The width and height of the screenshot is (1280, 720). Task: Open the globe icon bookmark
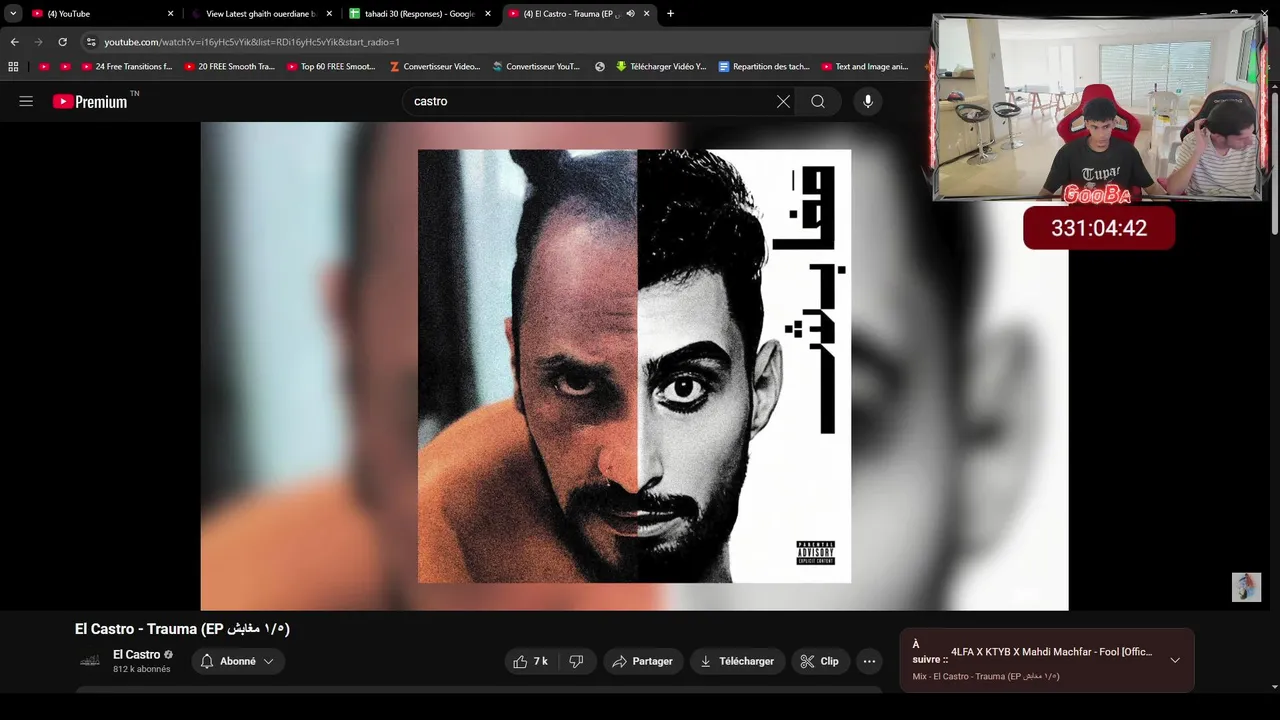coord(600,67)
